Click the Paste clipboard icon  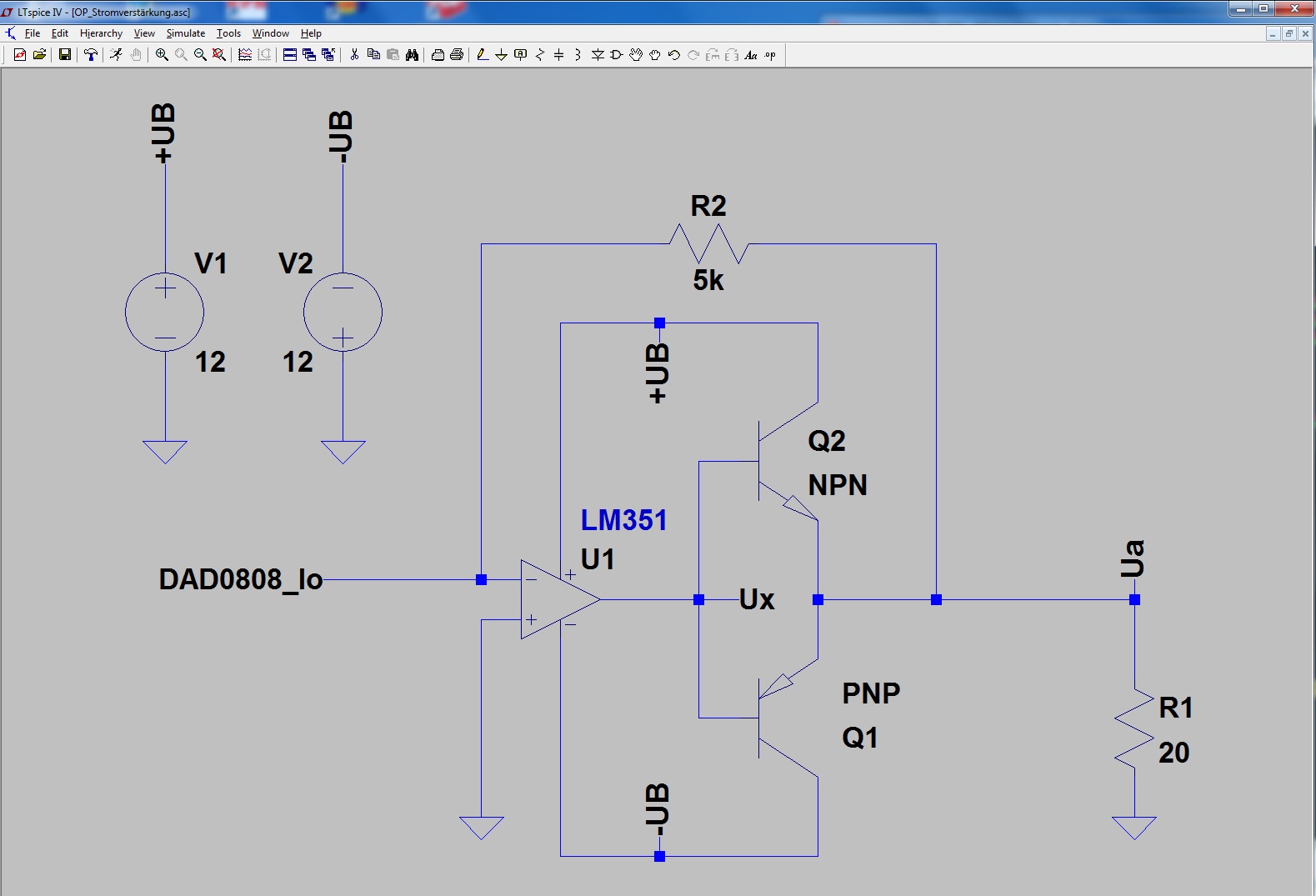tap(393, 55)
